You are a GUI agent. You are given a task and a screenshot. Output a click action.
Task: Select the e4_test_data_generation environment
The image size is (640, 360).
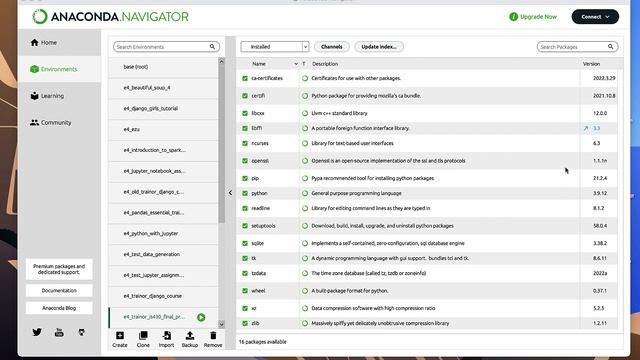click(x=163, y=254)
